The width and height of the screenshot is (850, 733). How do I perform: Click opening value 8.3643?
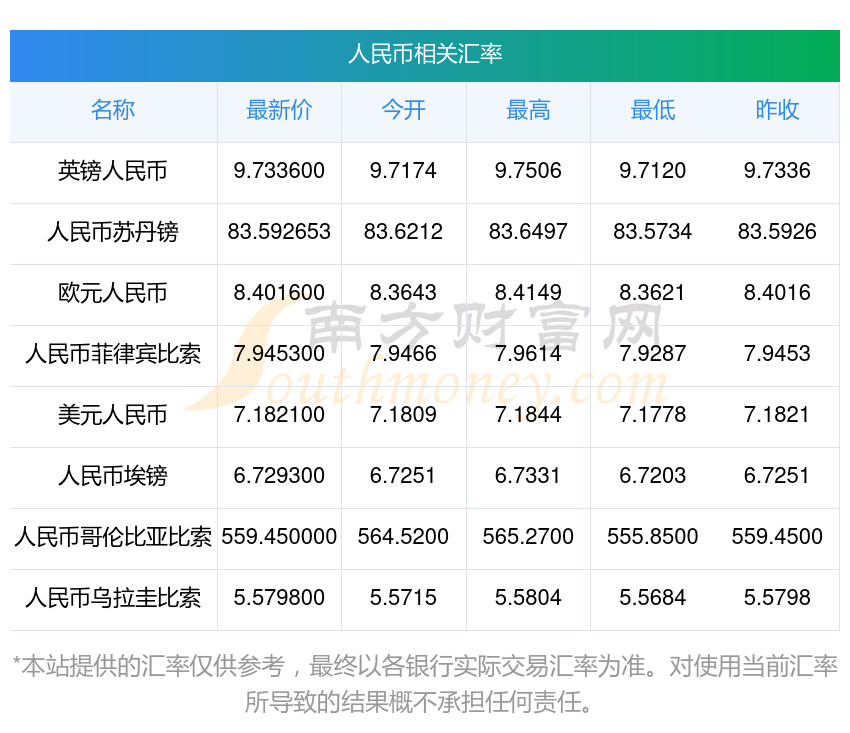coord(403,293)
